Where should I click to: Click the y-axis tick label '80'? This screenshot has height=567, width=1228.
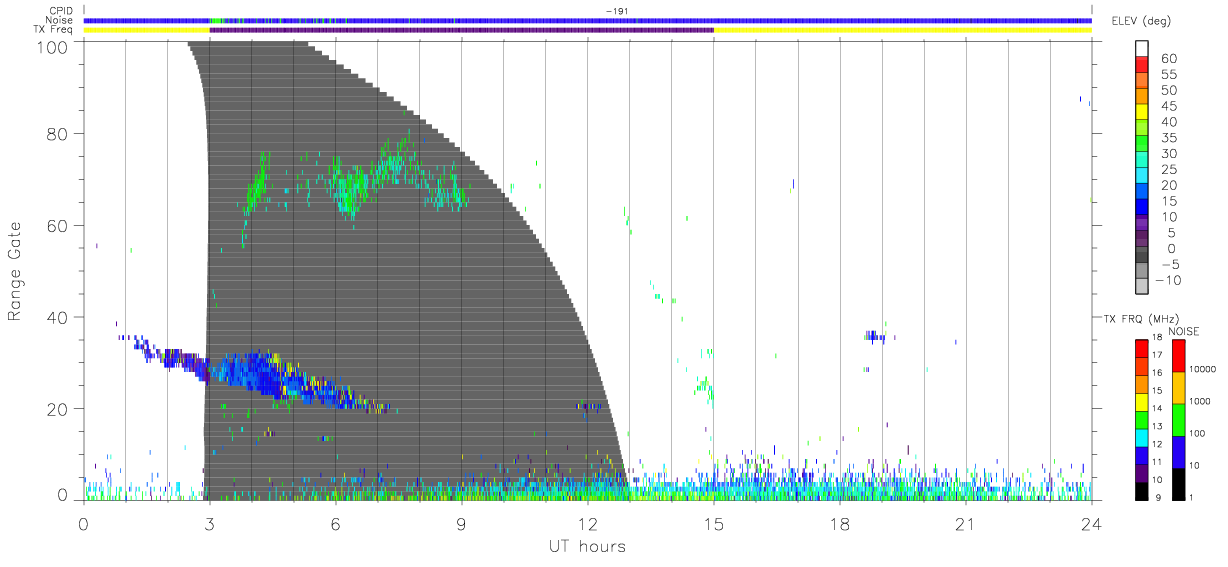click(x=59, y=134)
